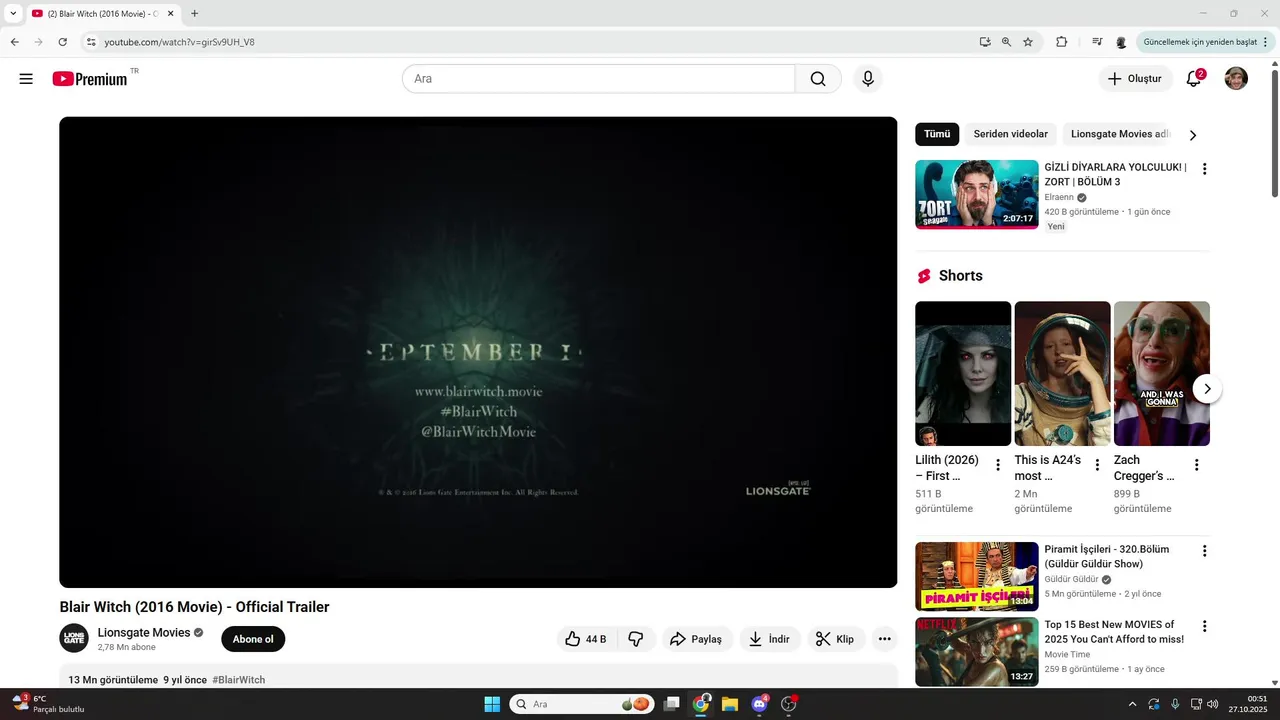Viewport: 1280px width, 720px height.
Task: Open a new browser tab
Action: click(194, 13)
